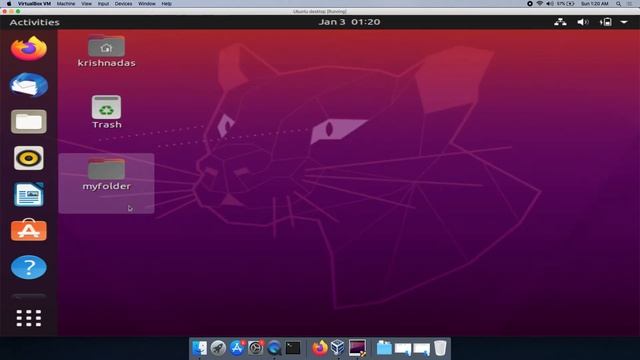
Task: Open the Files manager in Ubuntu dock
Action: (x=29, y=122)
